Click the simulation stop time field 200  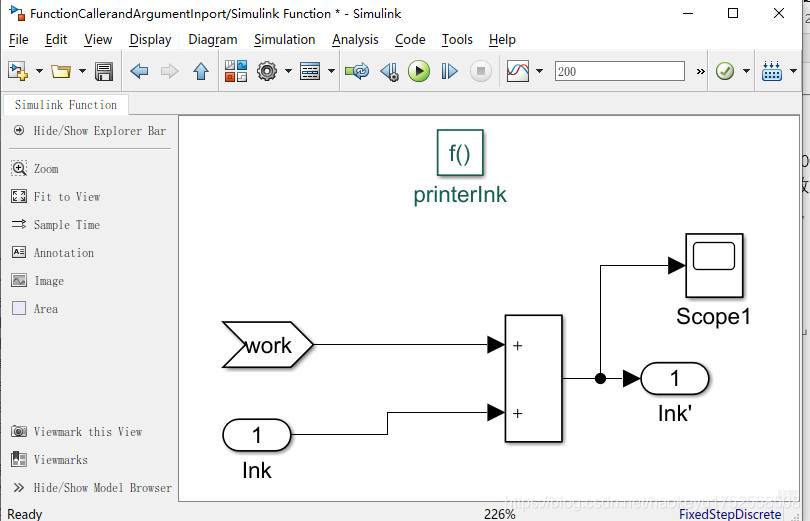(x=619, y=71)
